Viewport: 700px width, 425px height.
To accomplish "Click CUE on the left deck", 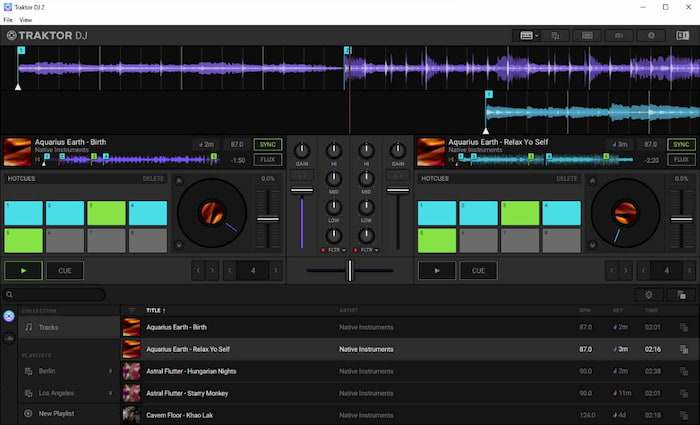I will click(x=65, y=271).
